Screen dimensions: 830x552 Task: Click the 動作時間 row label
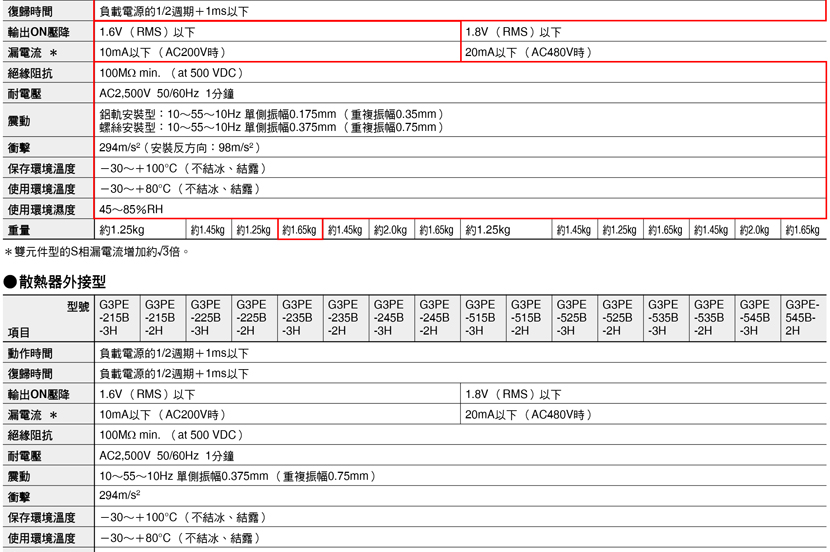(x=30, y=353)
